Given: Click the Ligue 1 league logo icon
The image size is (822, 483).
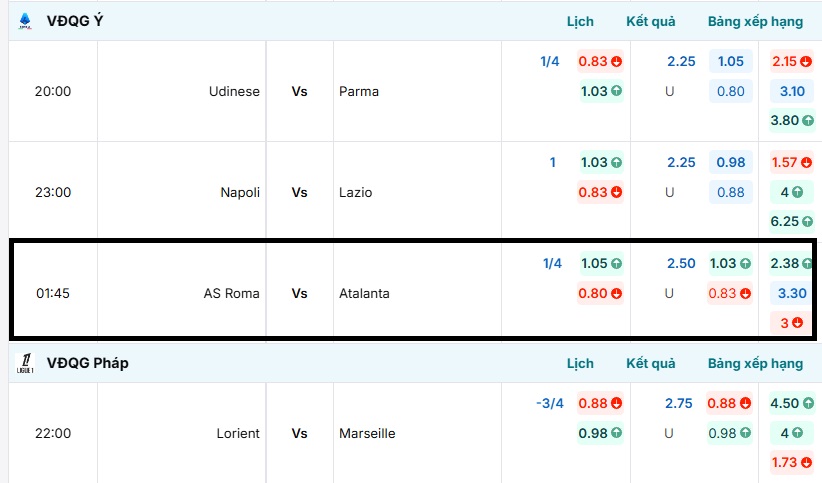Looking at the screenshot, I should [25, 363].
